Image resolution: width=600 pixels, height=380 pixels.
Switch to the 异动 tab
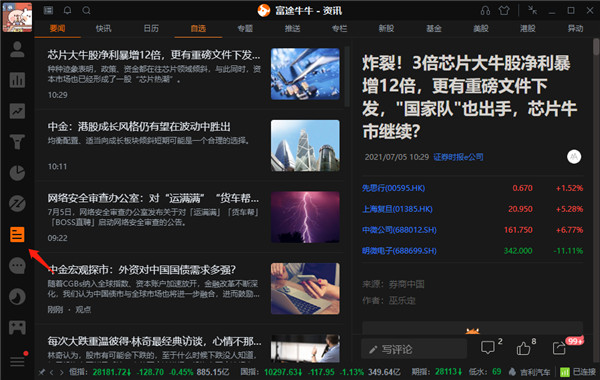pos(575,28)
